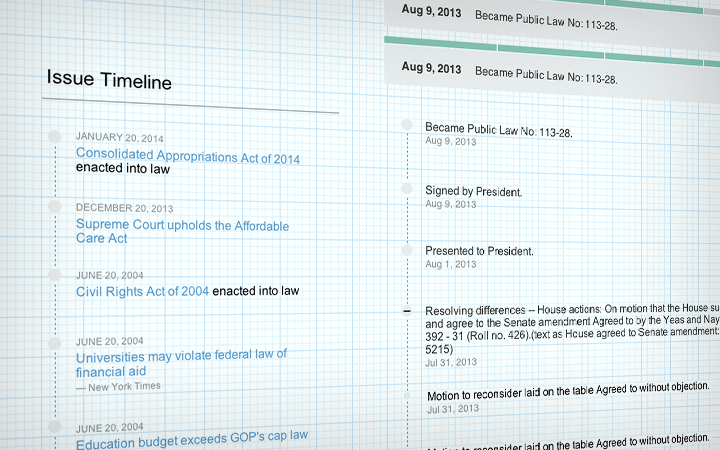
Task: Follow the Civil Rights Act of 2004 link
Action: 142,291
